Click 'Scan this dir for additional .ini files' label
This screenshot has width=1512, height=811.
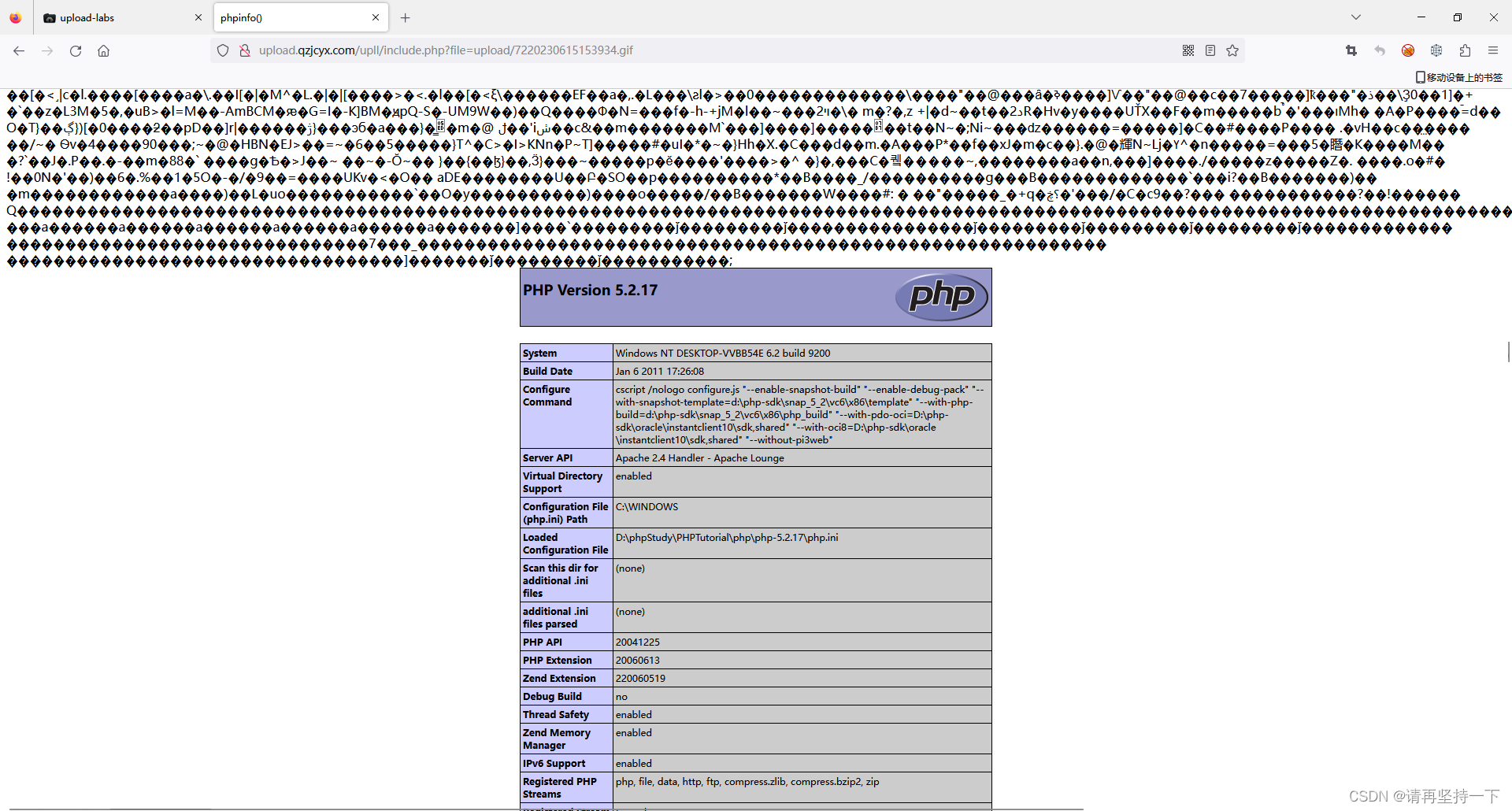pyautogui.click(x=561, y=581)
